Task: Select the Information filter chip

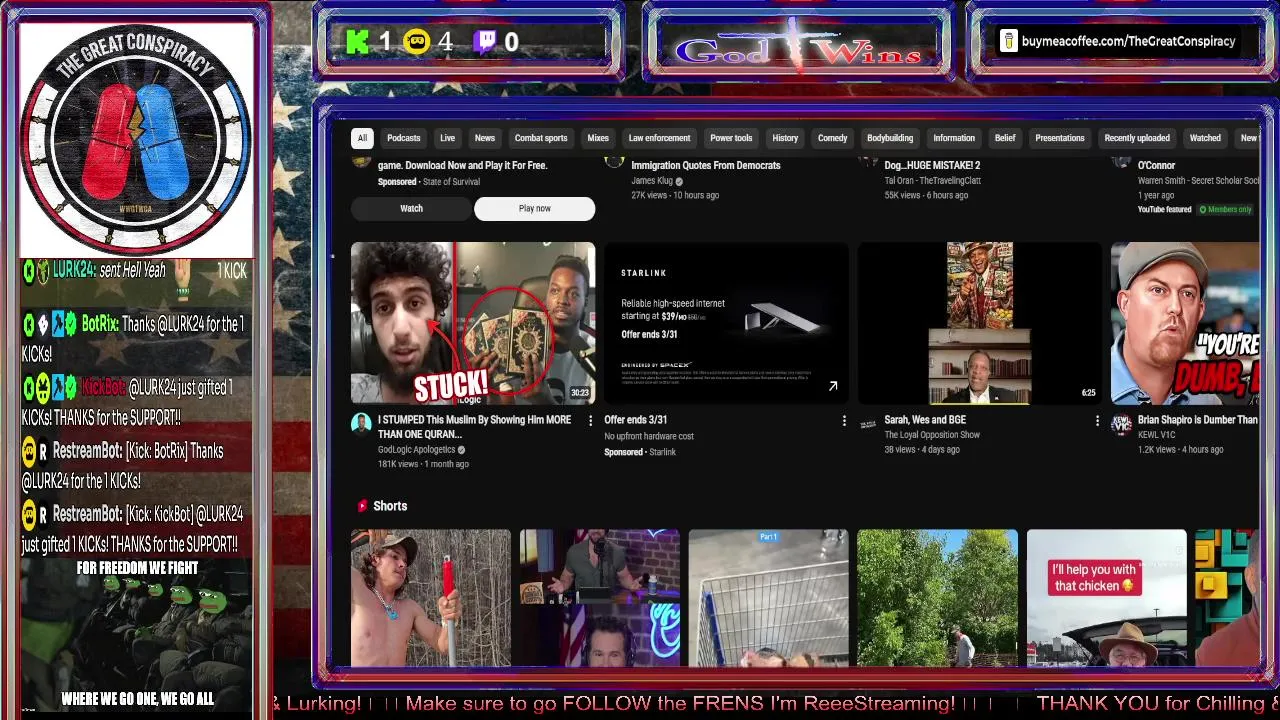Action: click(x=954, y=138)
